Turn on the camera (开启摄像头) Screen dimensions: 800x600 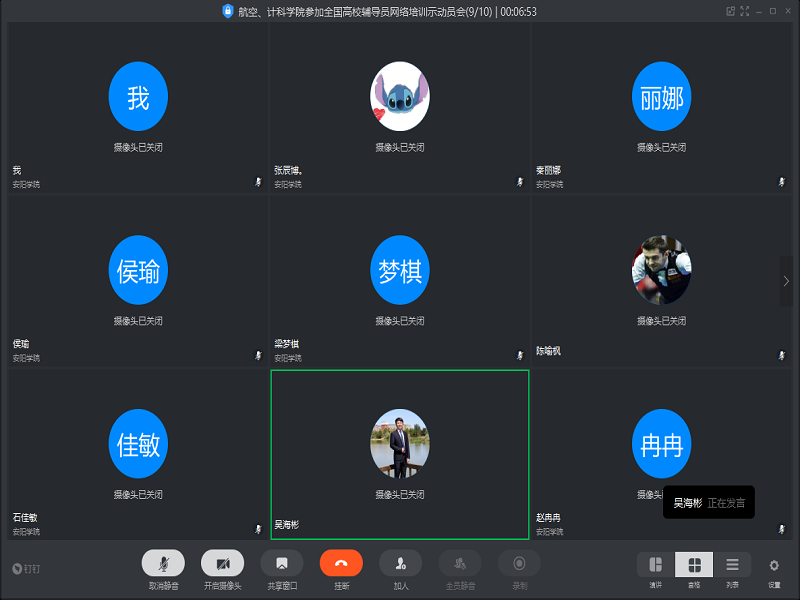point(222,563)
